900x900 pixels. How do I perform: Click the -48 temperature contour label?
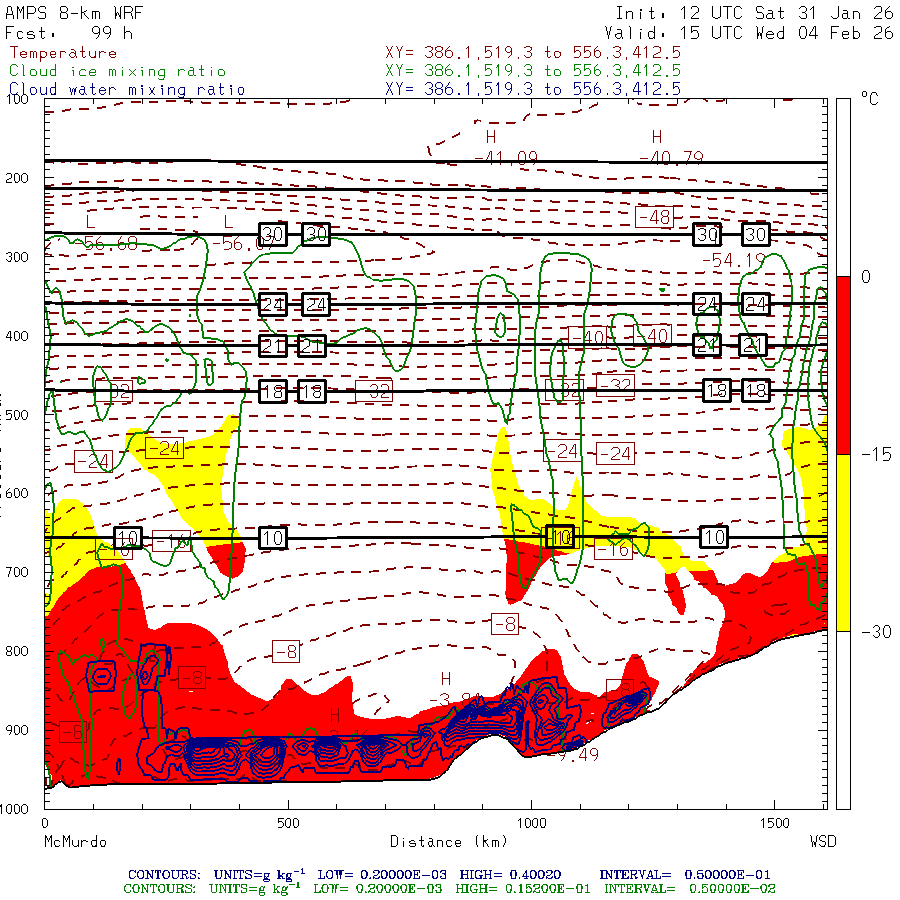(x=654, y=217)
